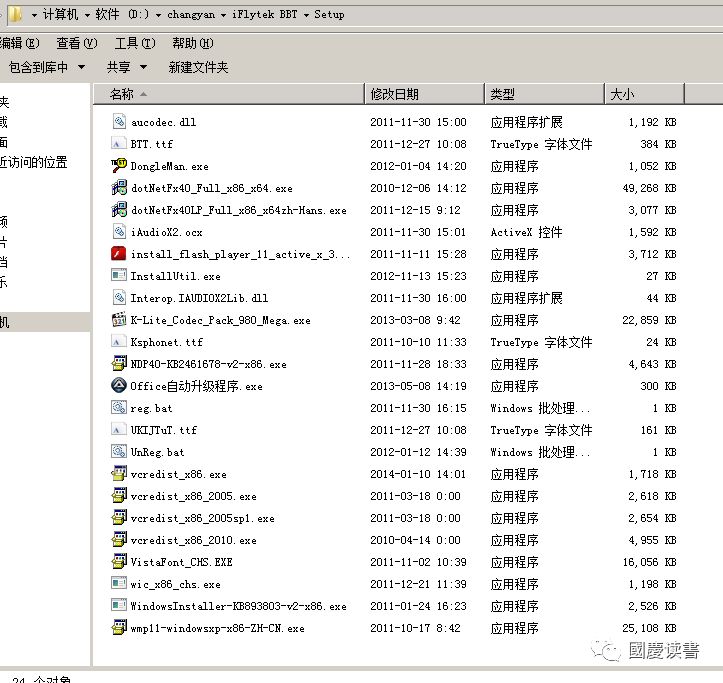Expand arrow after 计算机 in address bar
The image size is (723, 683).
(87, 15)
